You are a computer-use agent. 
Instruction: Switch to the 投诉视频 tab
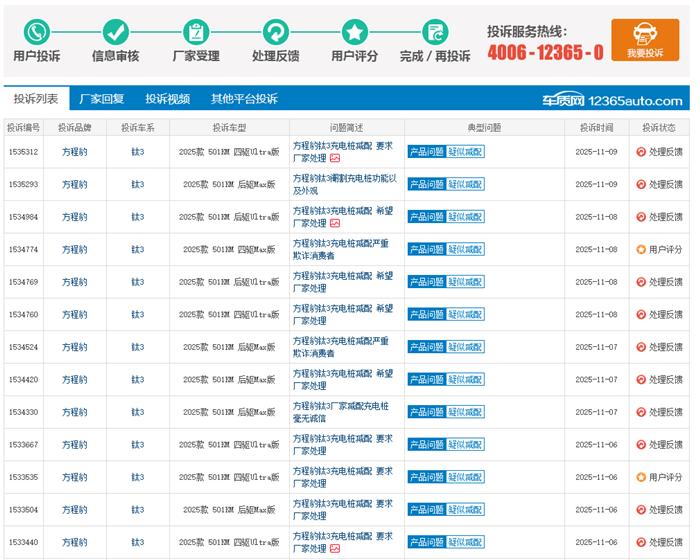pyautogui.click(x=167, y=99)
